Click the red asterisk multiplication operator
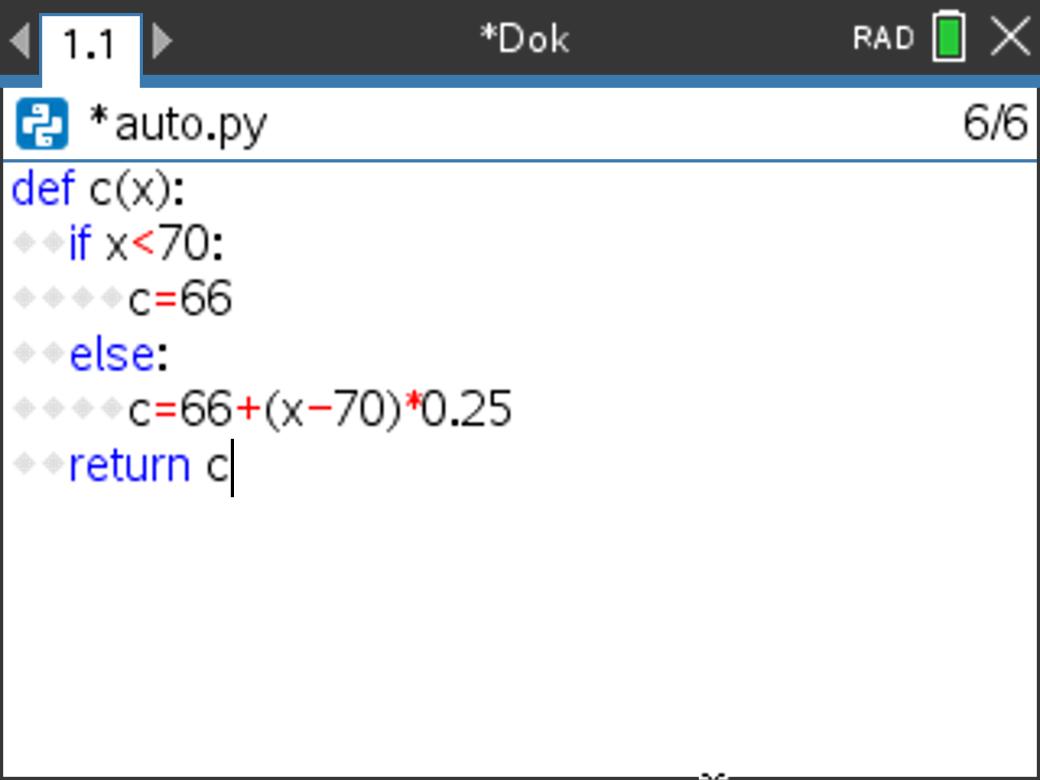 [411, 408]
